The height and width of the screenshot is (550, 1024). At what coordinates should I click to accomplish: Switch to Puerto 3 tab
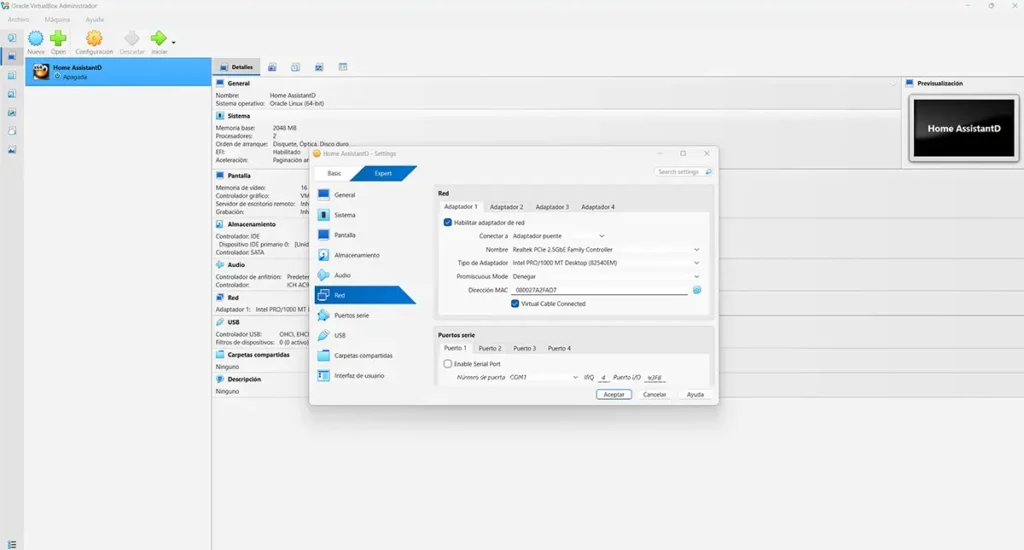point(524,349)
